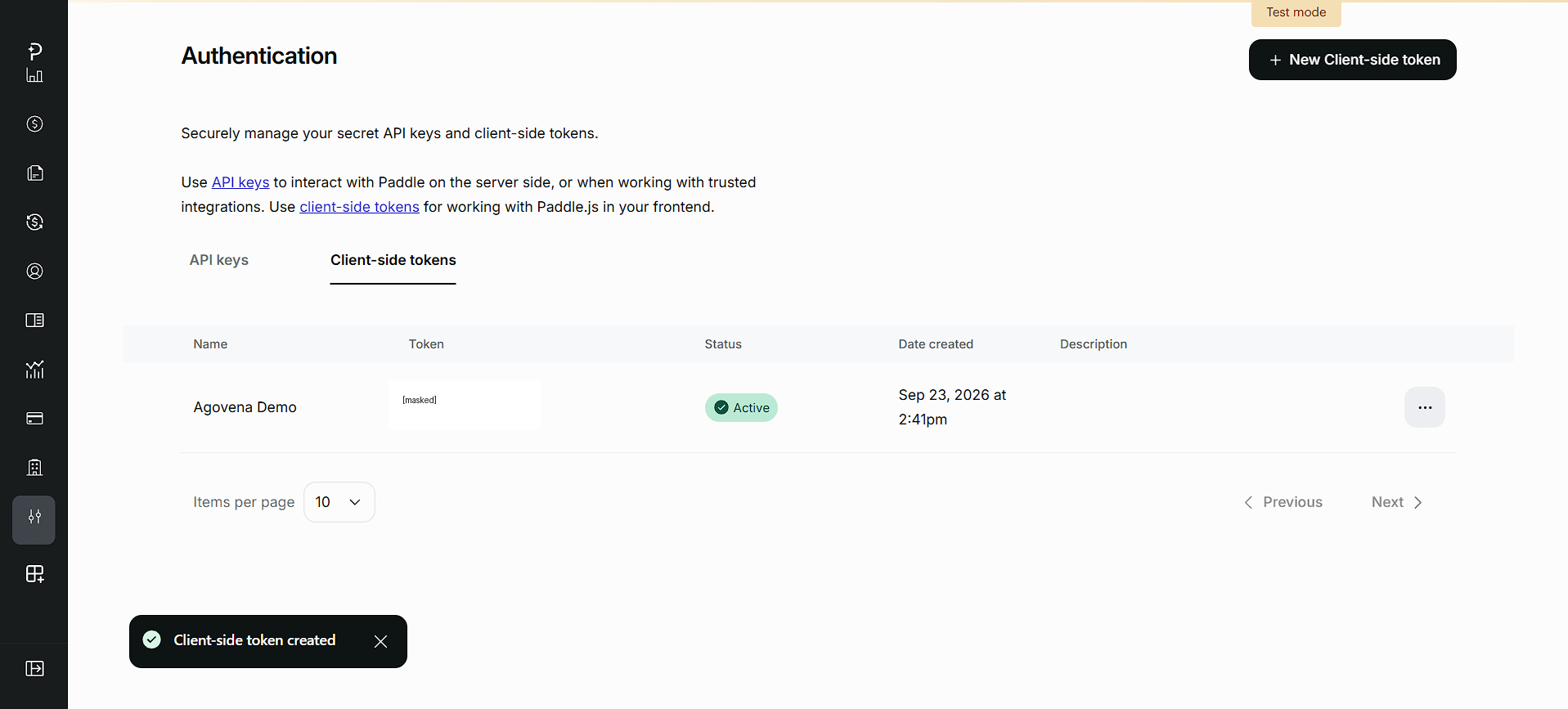
Task: Dismiss the 'Client-side token created' notification
Action: (x=380, y=642)
